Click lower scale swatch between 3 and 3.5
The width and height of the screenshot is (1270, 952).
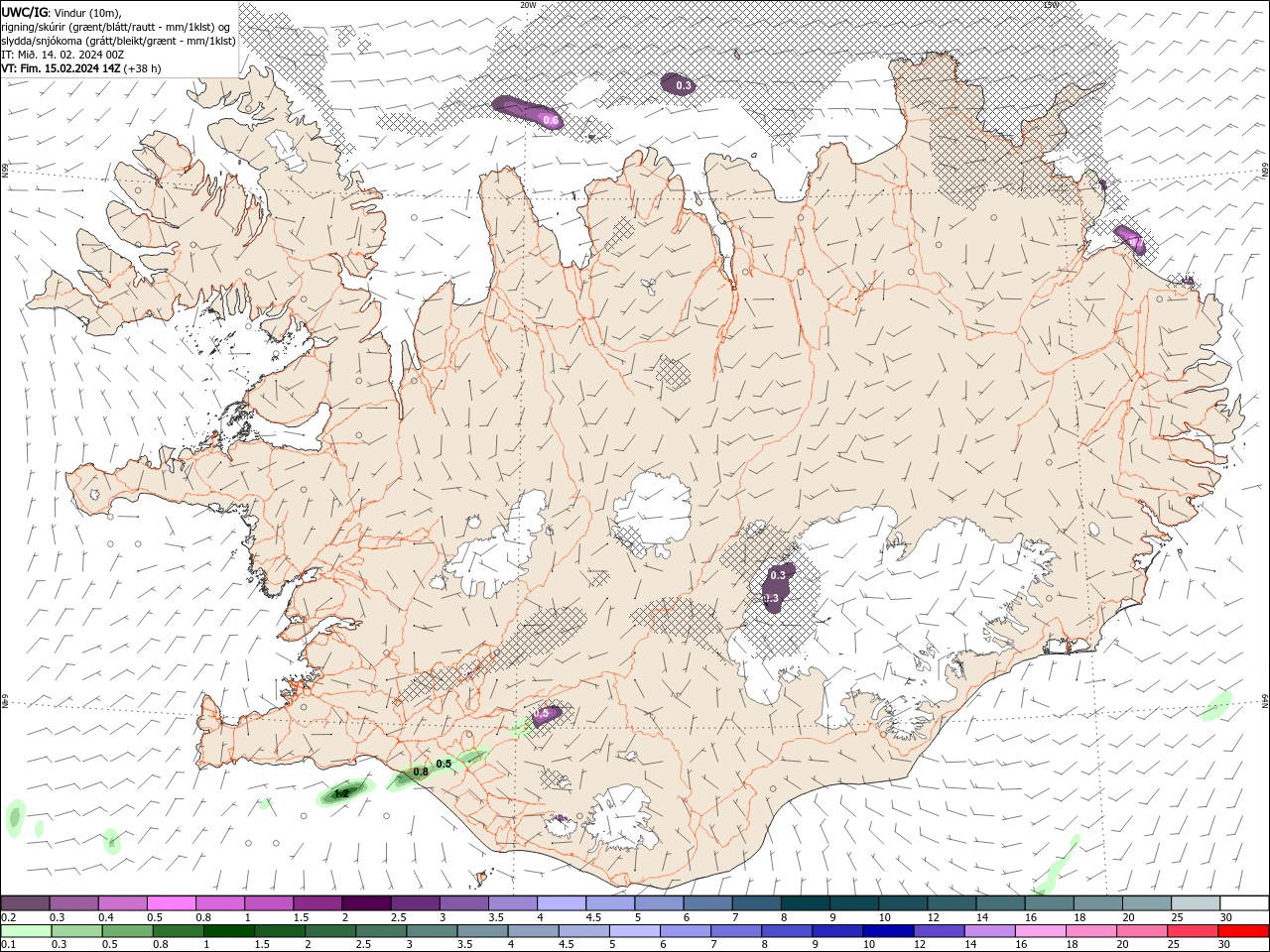[431, 931]
